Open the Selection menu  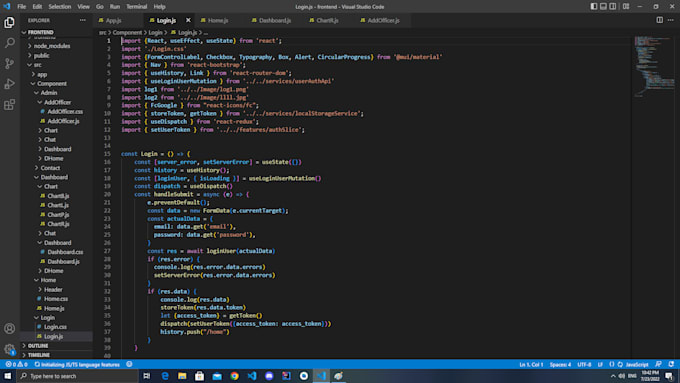tap(60, 7)
